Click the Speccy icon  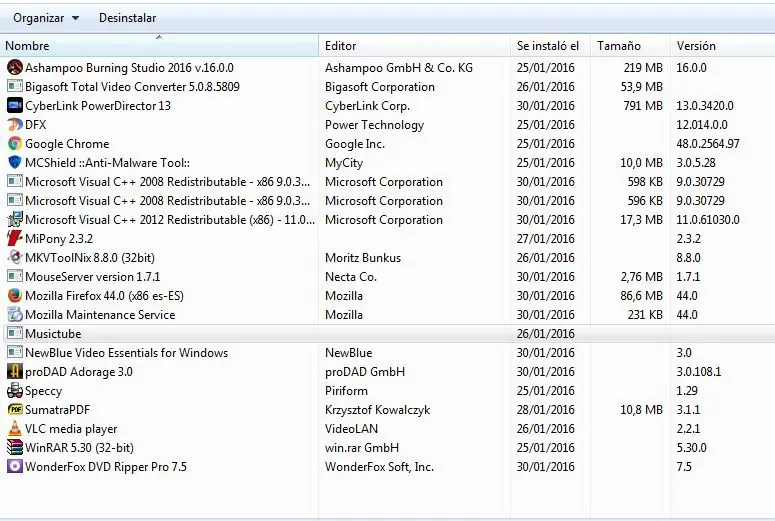coord(15,391)
